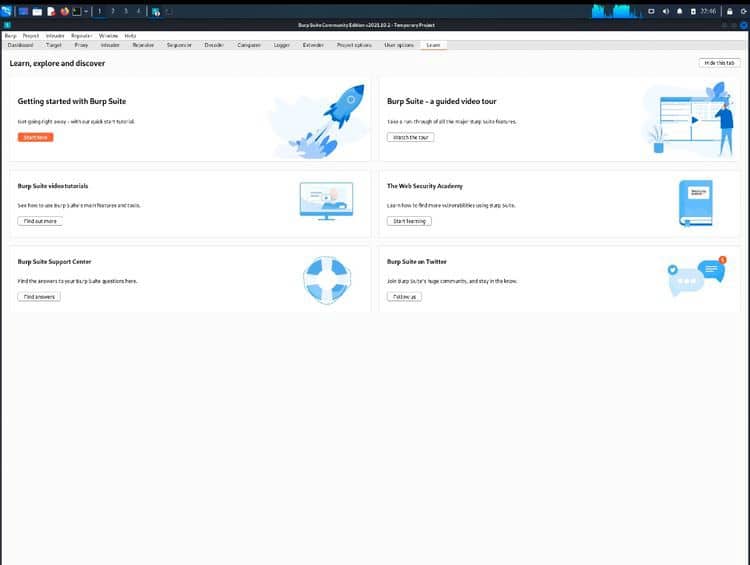
Task: Click the Follow us button
Action: click(404, 297)
